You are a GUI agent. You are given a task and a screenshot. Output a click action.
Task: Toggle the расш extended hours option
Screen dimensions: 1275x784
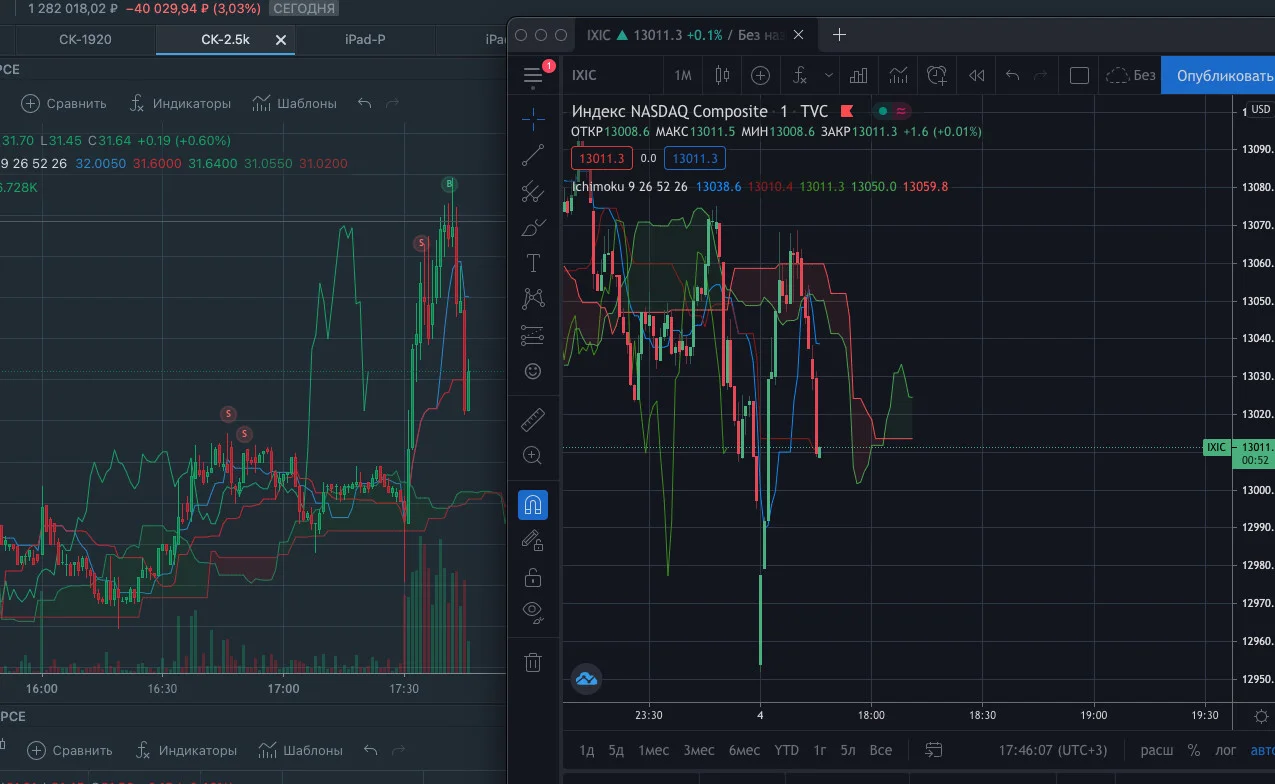(x=1157, y=750)
